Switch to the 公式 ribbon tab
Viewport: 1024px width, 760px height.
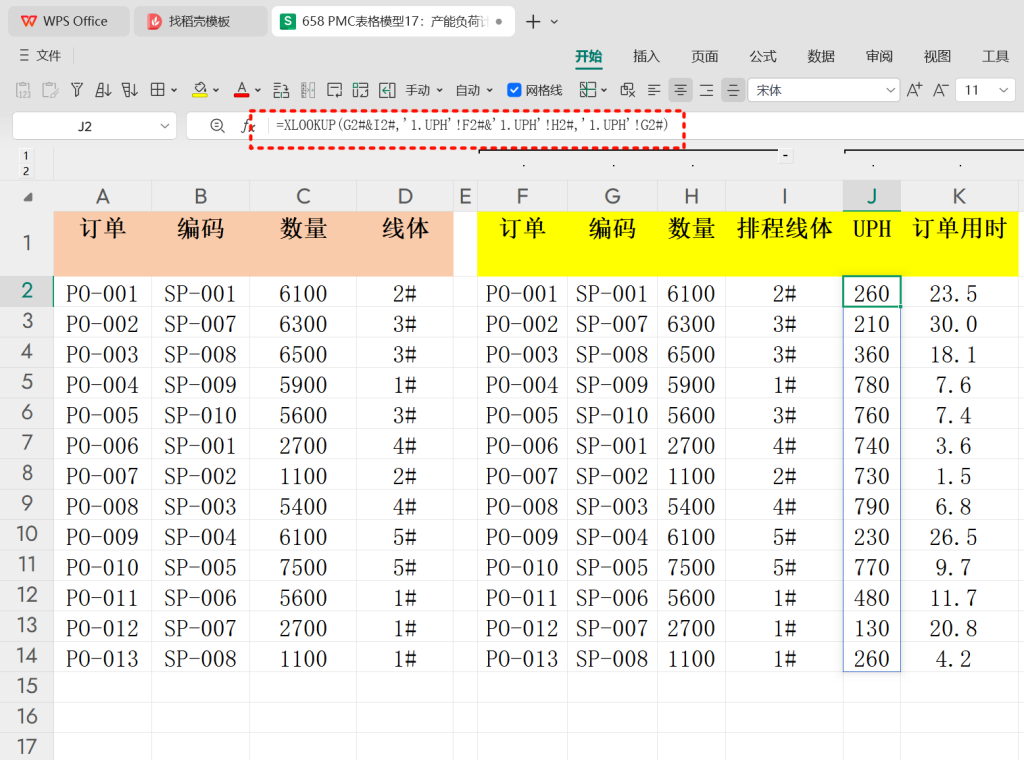tap(763, 56)
